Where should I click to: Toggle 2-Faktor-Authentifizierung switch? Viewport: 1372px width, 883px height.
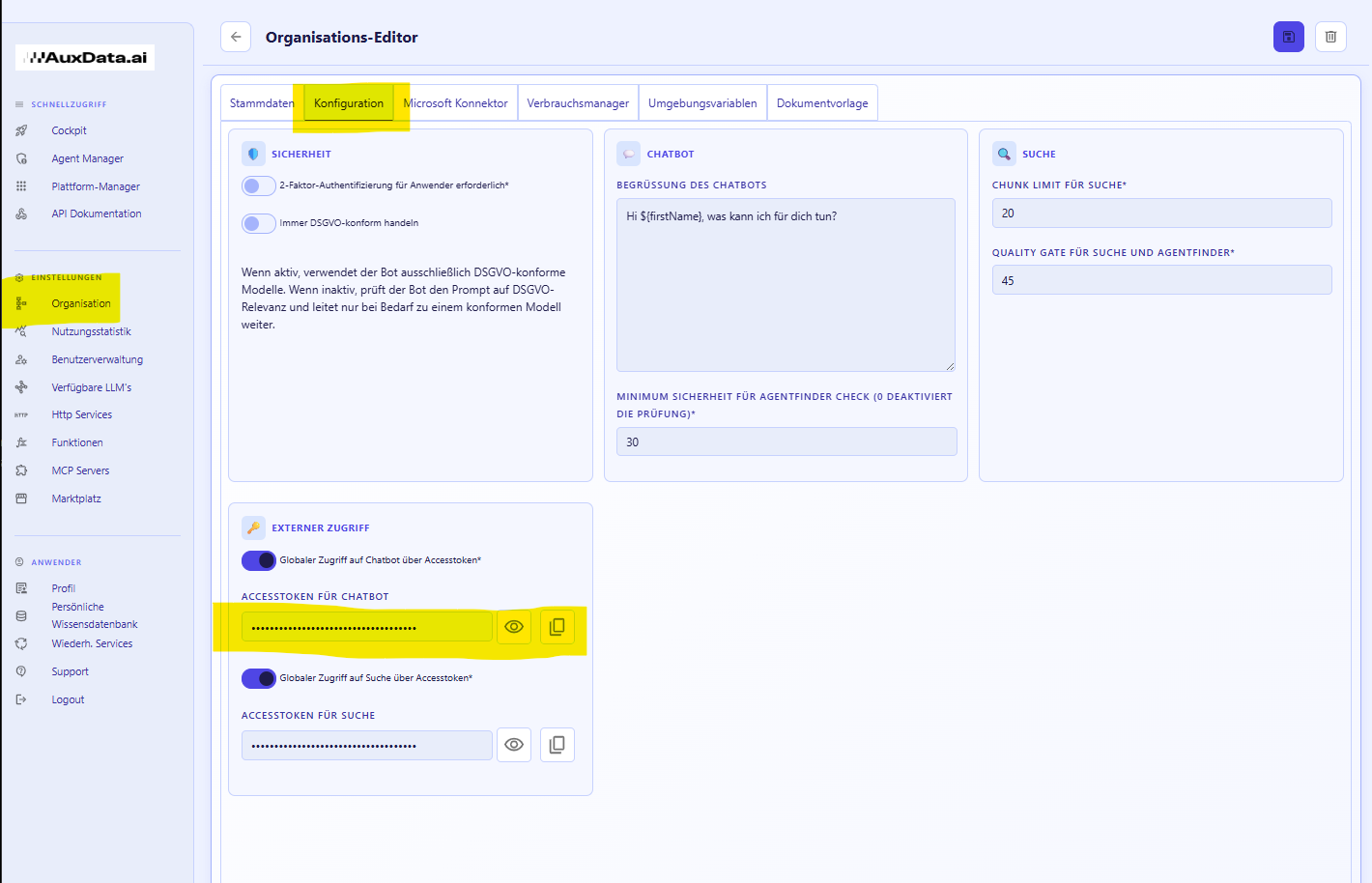pos(258,185)
